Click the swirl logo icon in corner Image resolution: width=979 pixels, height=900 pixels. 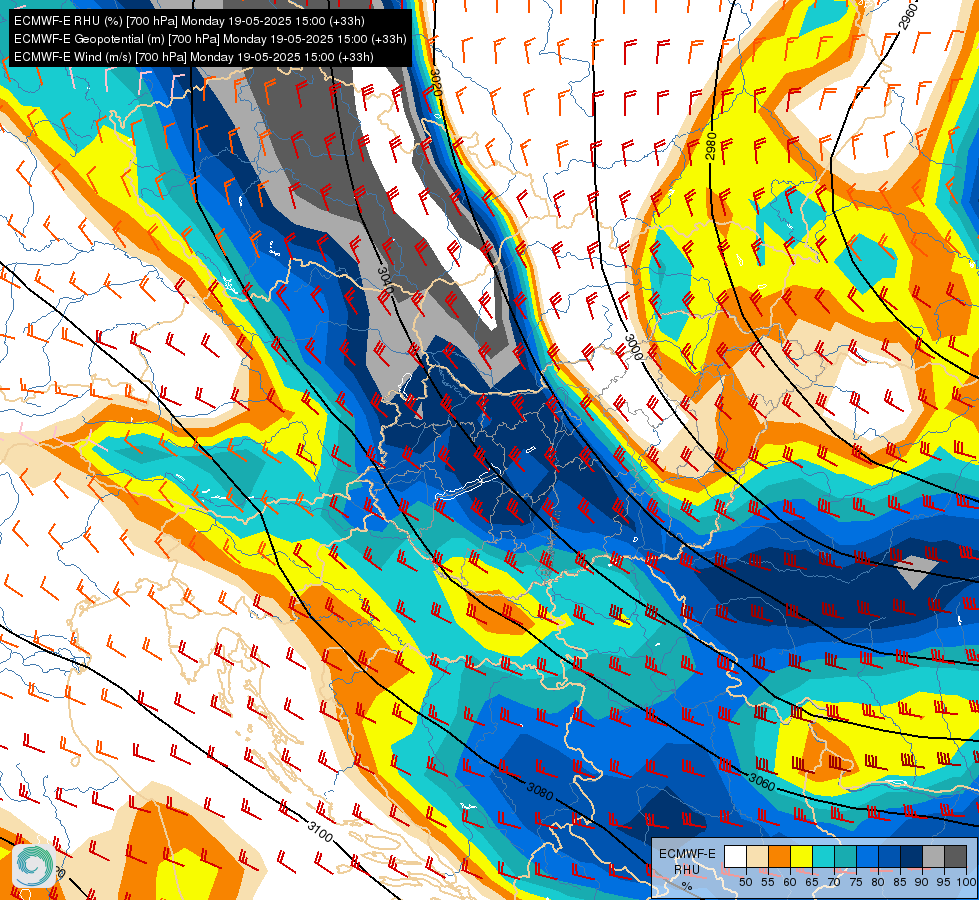tap(34, 866)
